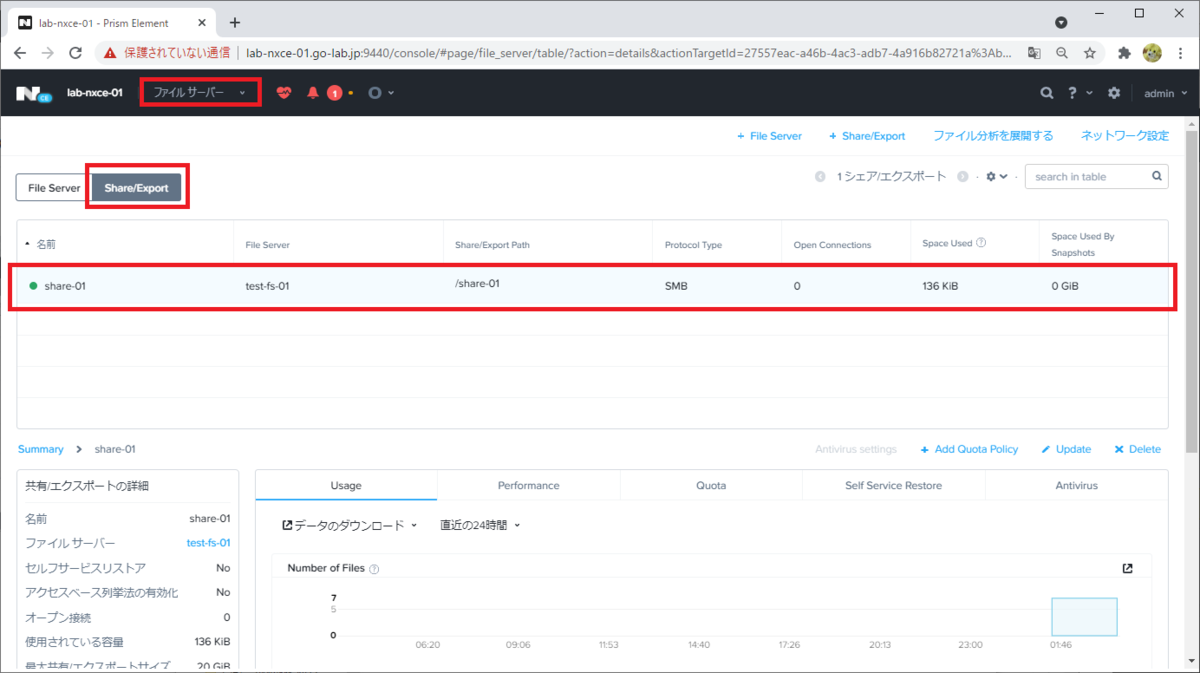Click the highlighted bar in Number of Files chart
Image resolution: width=1200 pixels, height=673 pixels.
[1084, 617]
